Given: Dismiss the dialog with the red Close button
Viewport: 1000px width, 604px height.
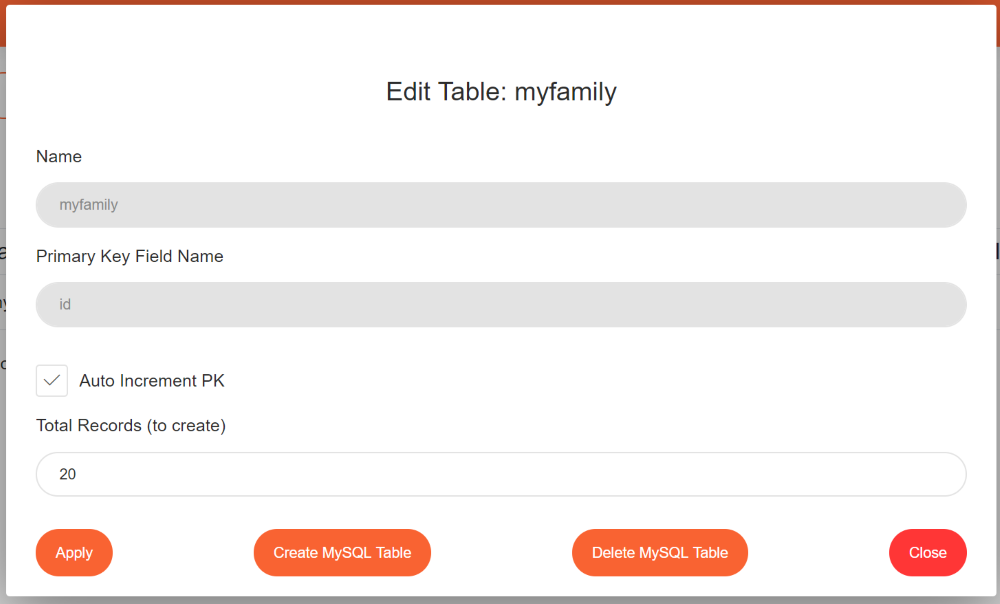Looking at the screenshot, I should coord(927,553).
